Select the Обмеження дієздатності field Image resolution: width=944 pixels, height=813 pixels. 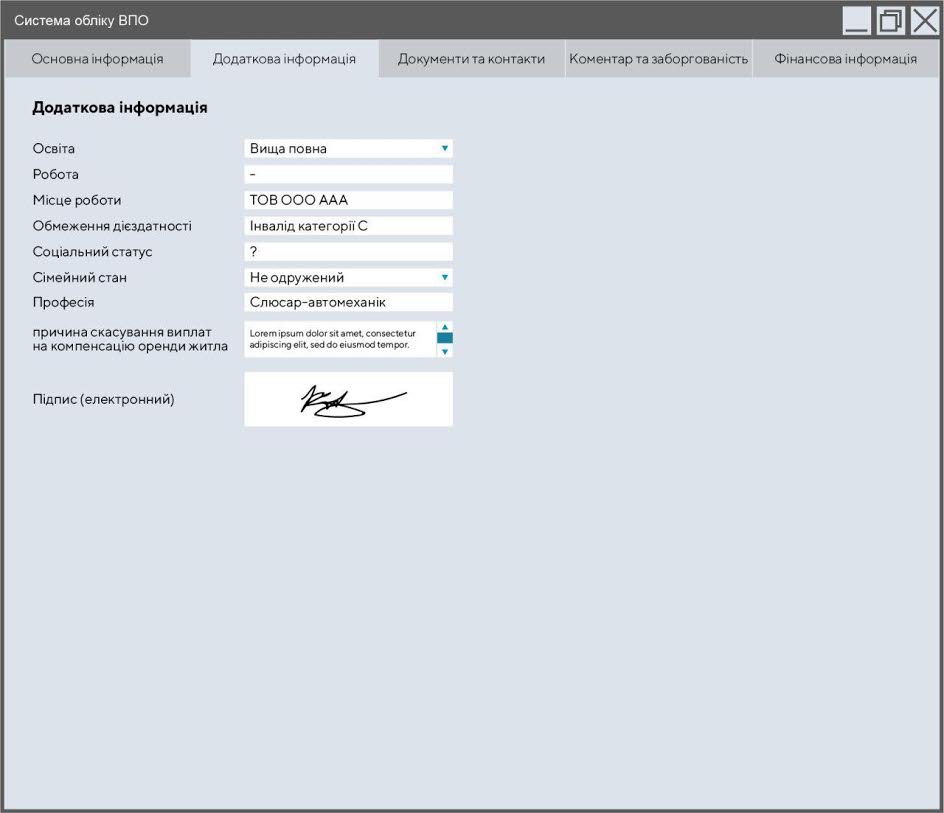(x=348, y=226)
